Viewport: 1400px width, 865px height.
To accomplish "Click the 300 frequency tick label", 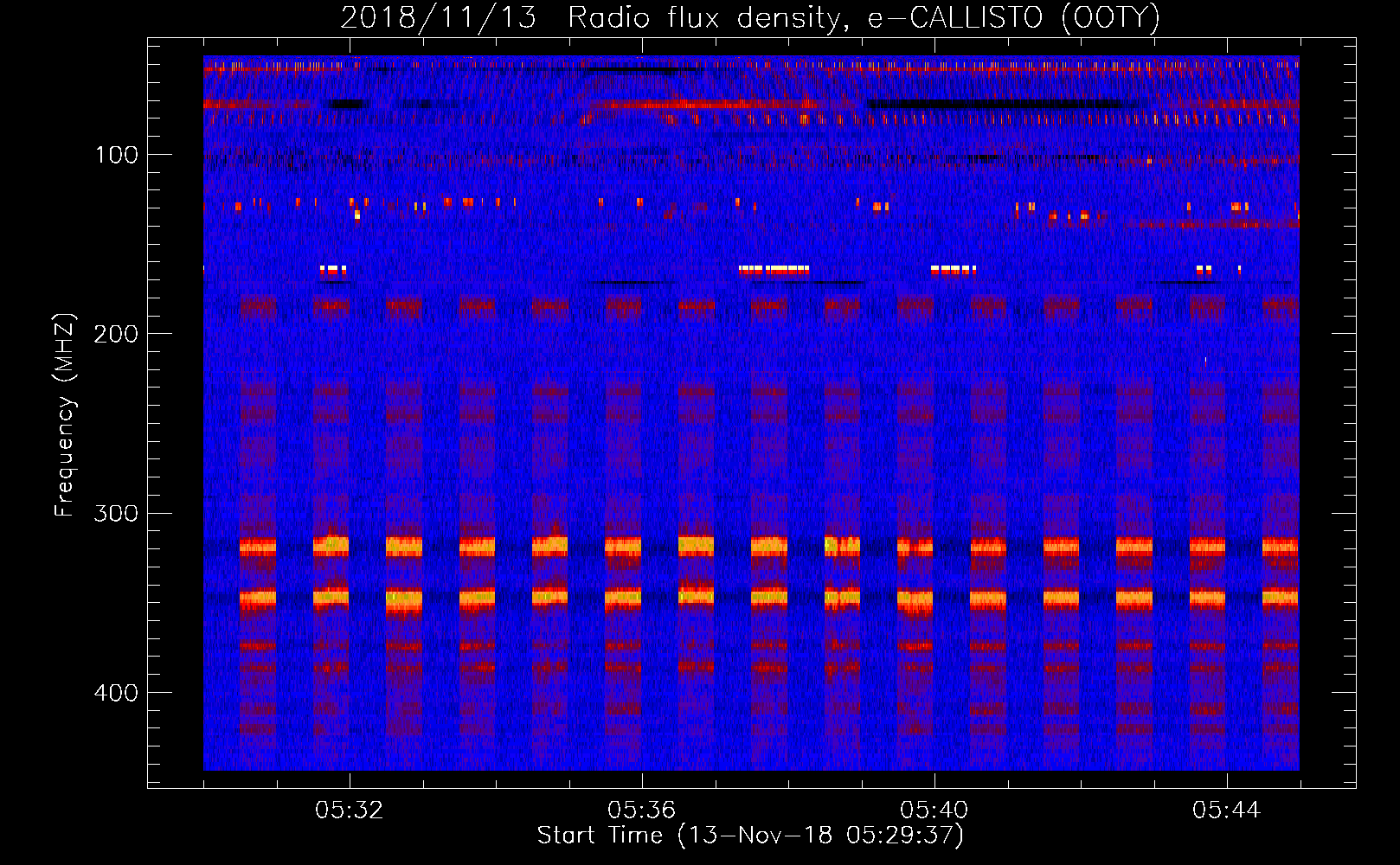I will pos(117,513).
